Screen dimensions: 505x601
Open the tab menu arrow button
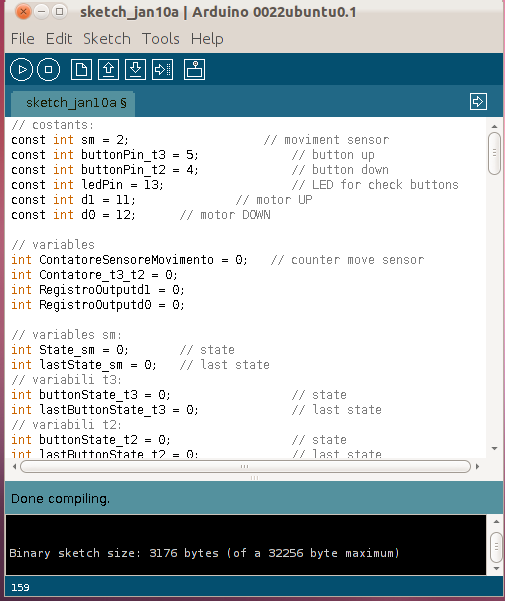tap(478, 102)
